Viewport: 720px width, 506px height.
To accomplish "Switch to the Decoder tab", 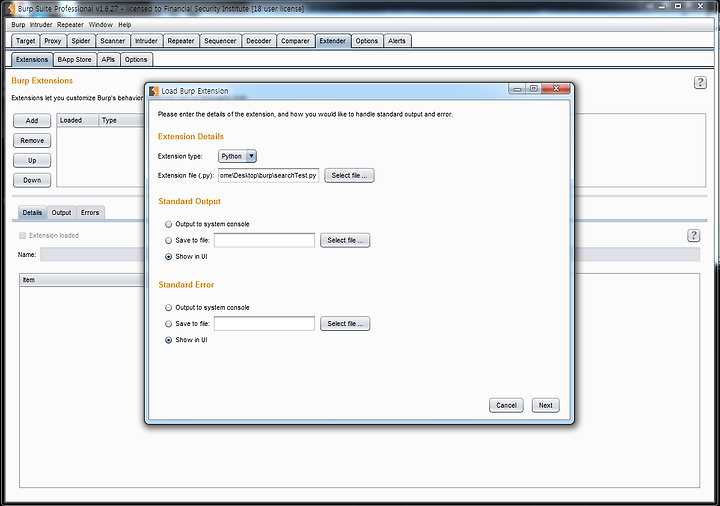I will click(259, 41).
